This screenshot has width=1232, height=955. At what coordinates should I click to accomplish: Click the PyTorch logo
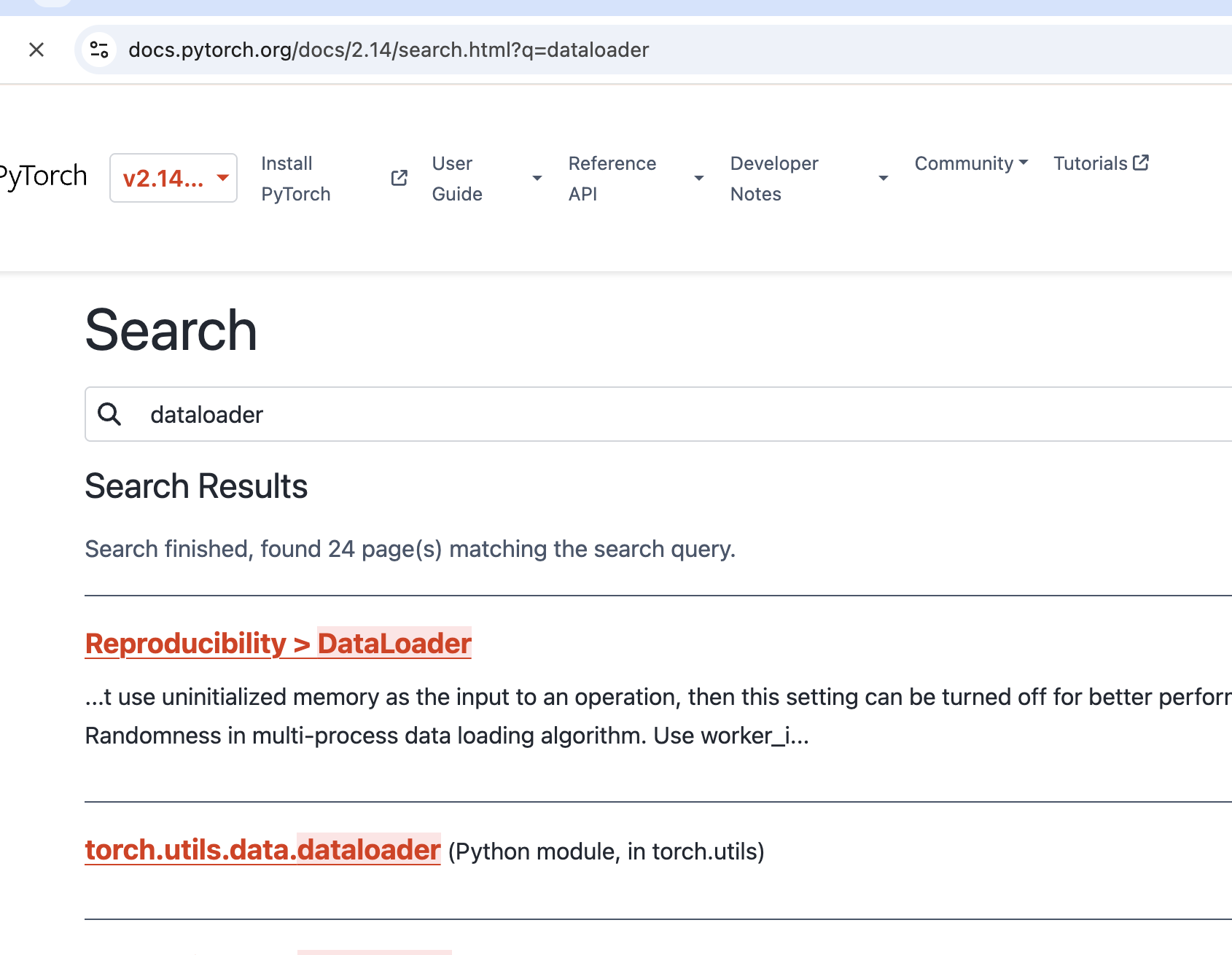pos(43,176)
